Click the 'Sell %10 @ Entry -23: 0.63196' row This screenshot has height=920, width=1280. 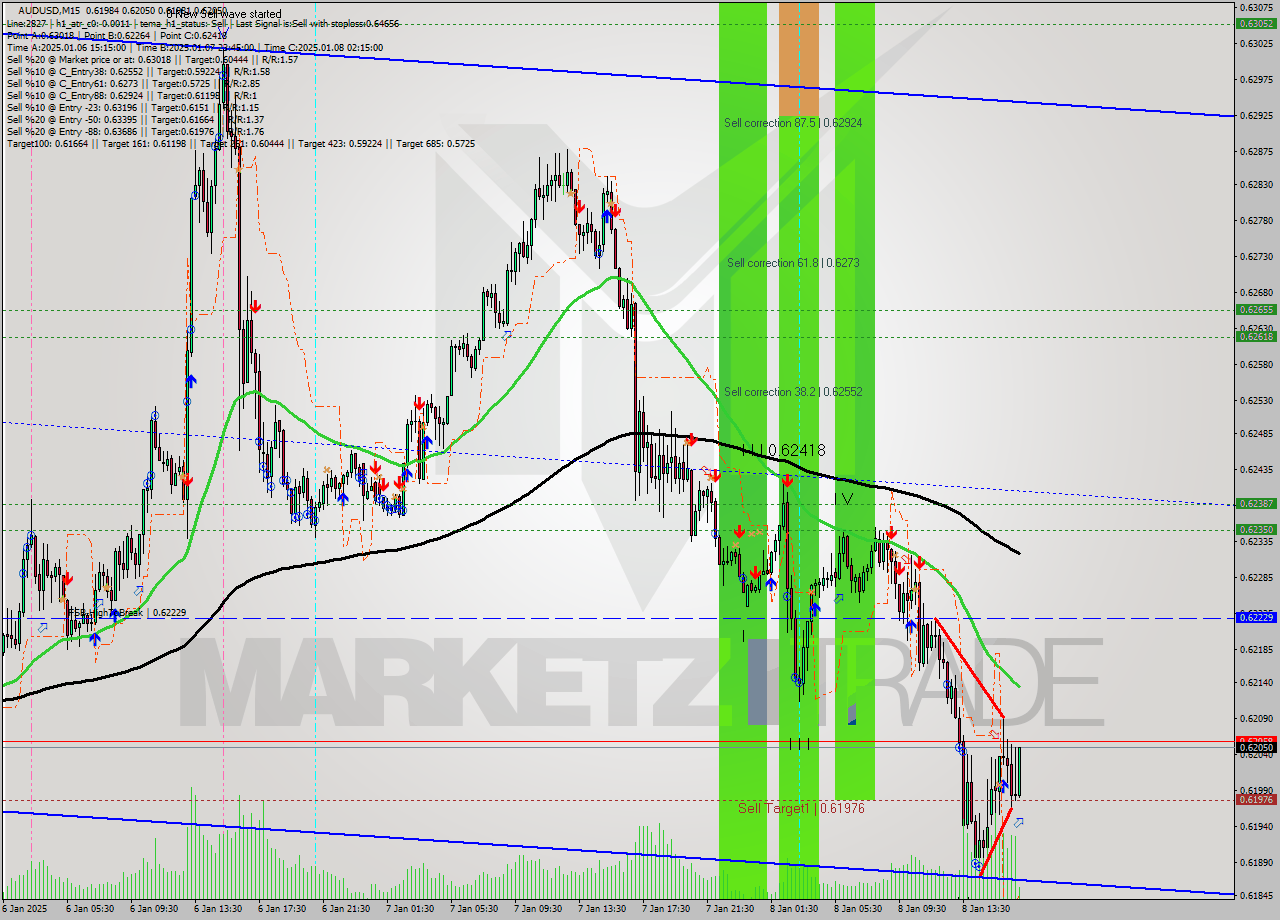pyautogui.click(x=133, y=107)
